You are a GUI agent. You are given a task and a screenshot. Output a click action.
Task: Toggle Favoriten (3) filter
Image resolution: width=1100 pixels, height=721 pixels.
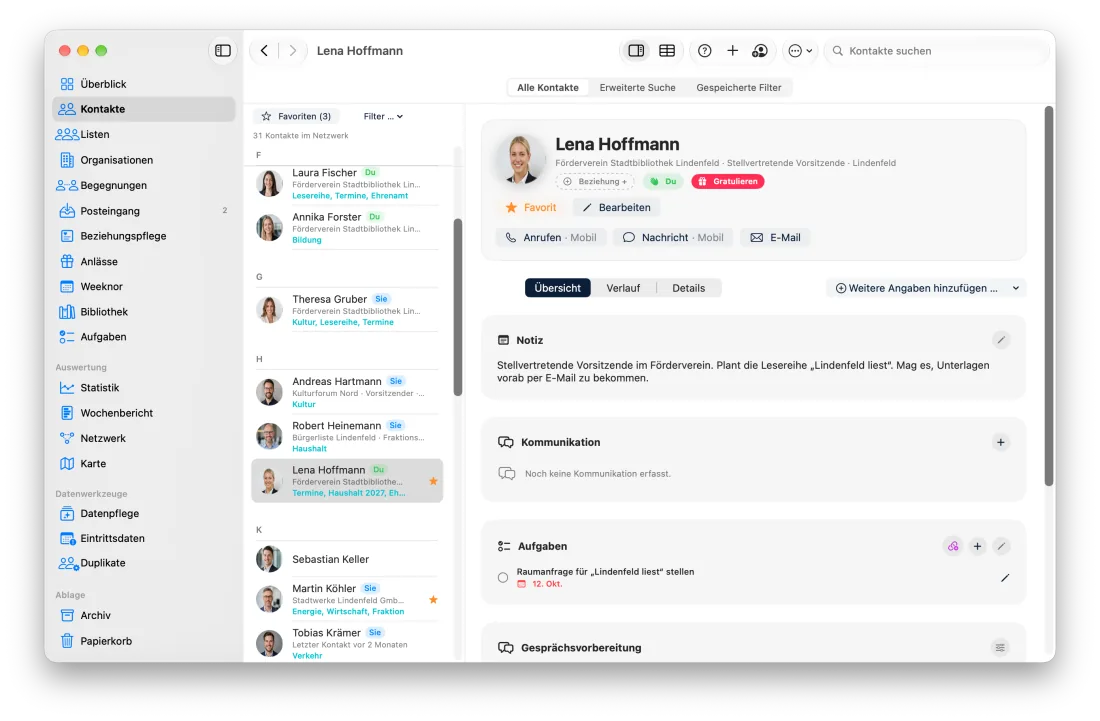(296, 116)
